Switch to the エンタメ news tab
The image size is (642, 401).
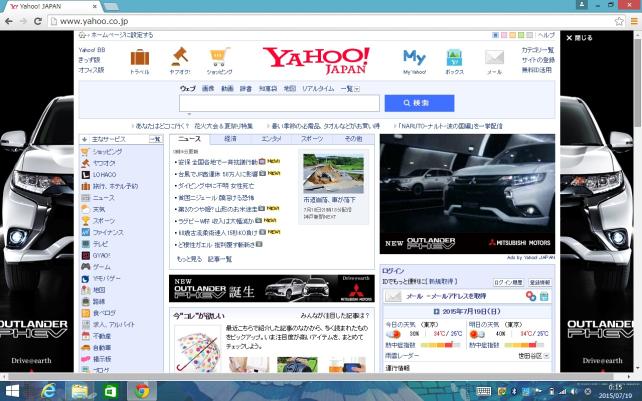271,139
